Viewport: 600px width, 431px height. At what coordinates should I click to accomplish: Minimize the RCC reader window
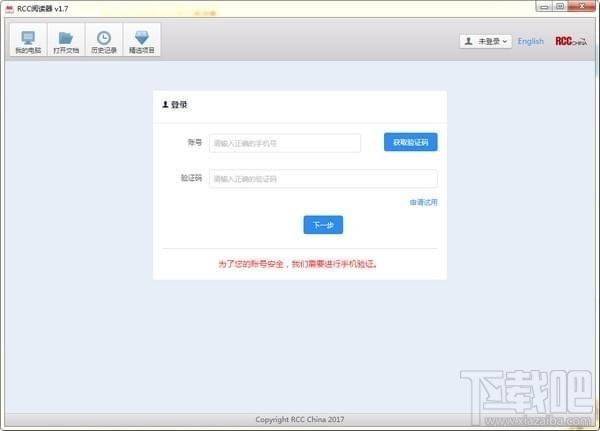pyautogui.click(x=544, y=7)
